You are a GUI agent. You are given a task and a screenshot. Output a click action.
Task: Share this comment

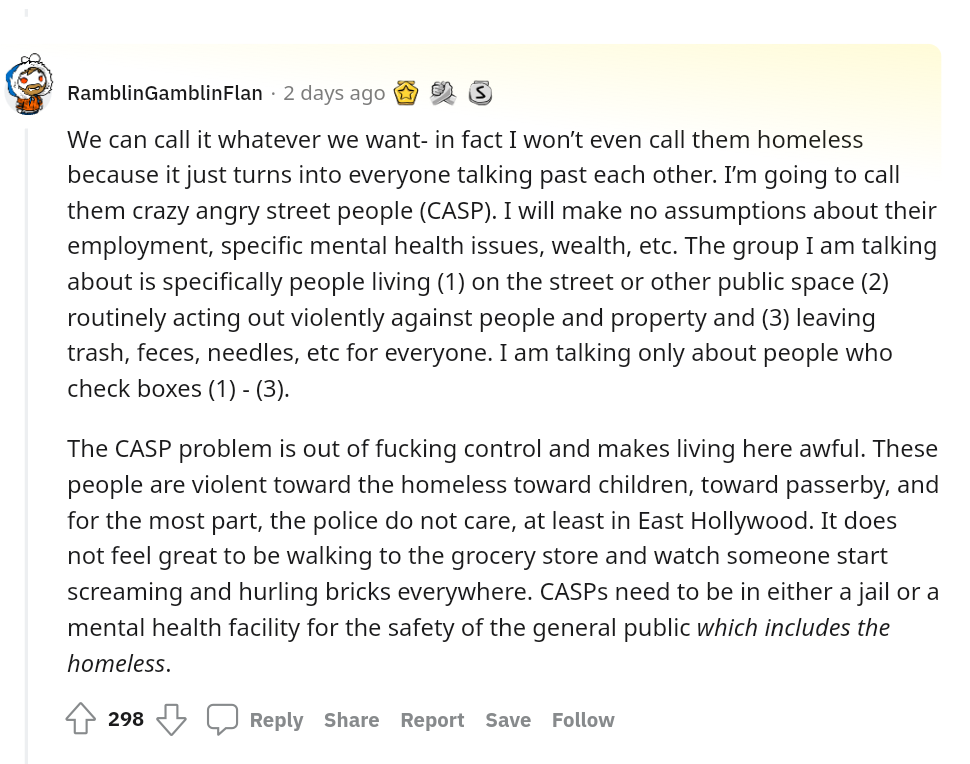(351, 720)
